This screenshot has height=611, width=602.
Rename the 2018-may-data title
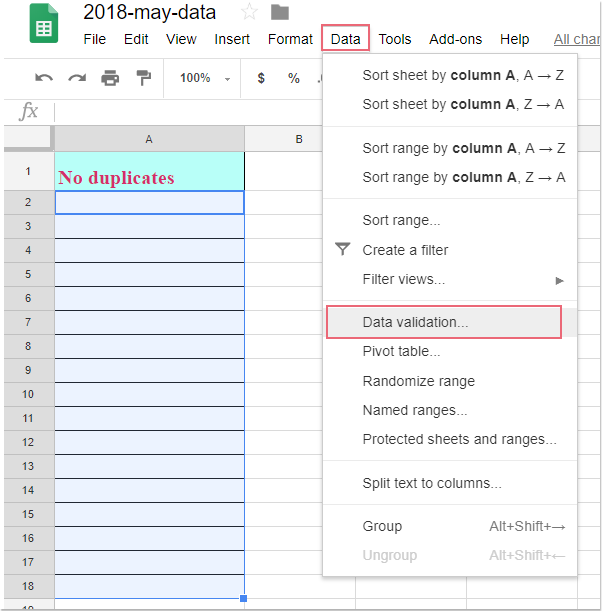coord(149,12)
